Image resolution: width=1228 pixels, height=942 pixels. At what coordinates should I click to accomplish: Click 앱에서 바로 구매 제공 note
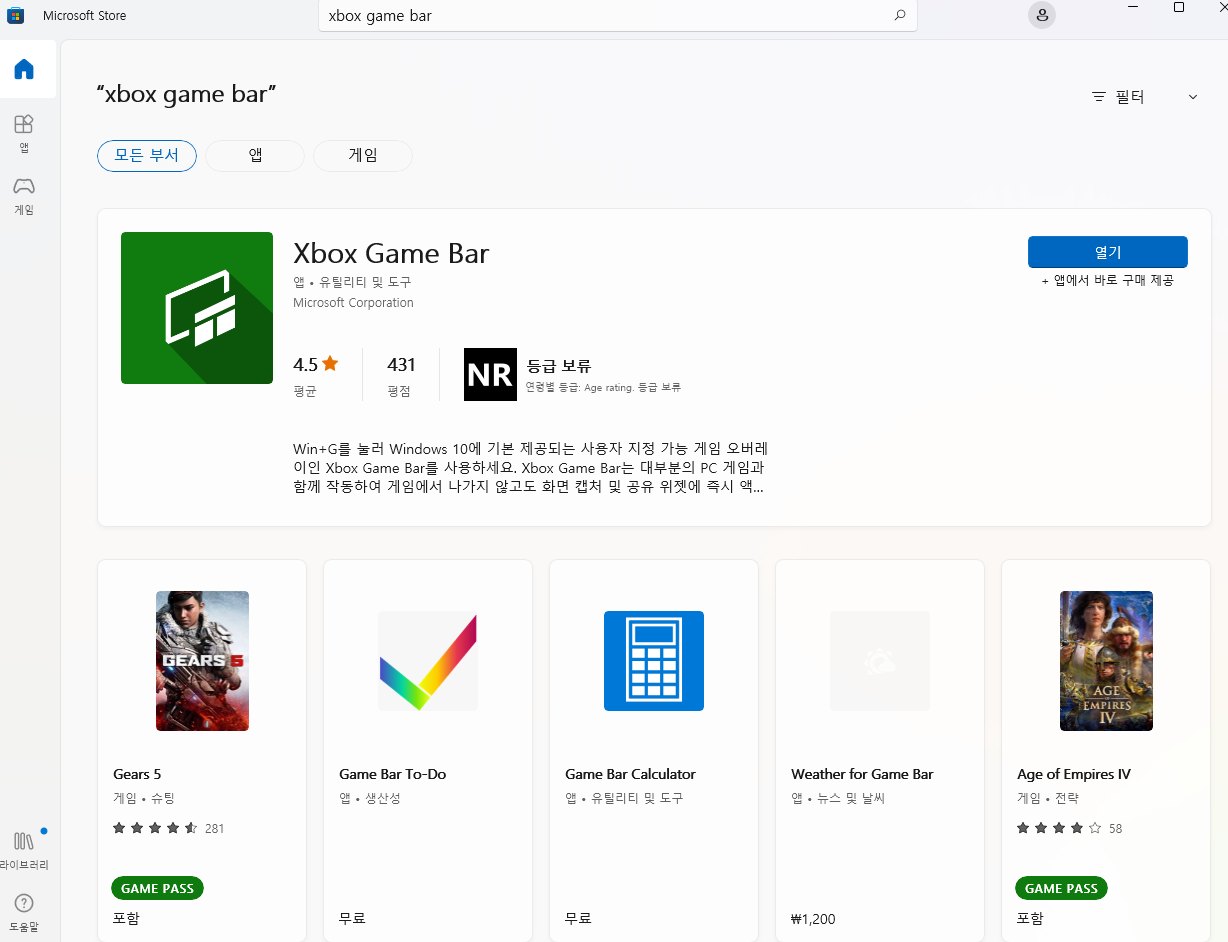pos(1108,281)
